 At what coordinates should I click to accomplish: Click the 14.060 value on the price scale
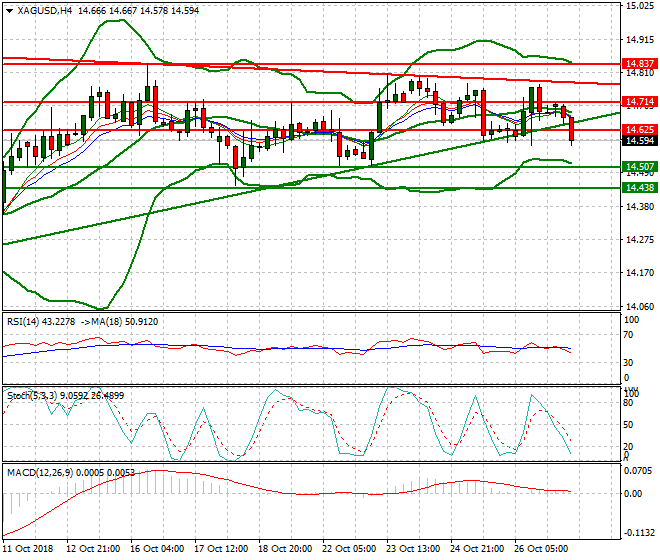tap(638, 306)
